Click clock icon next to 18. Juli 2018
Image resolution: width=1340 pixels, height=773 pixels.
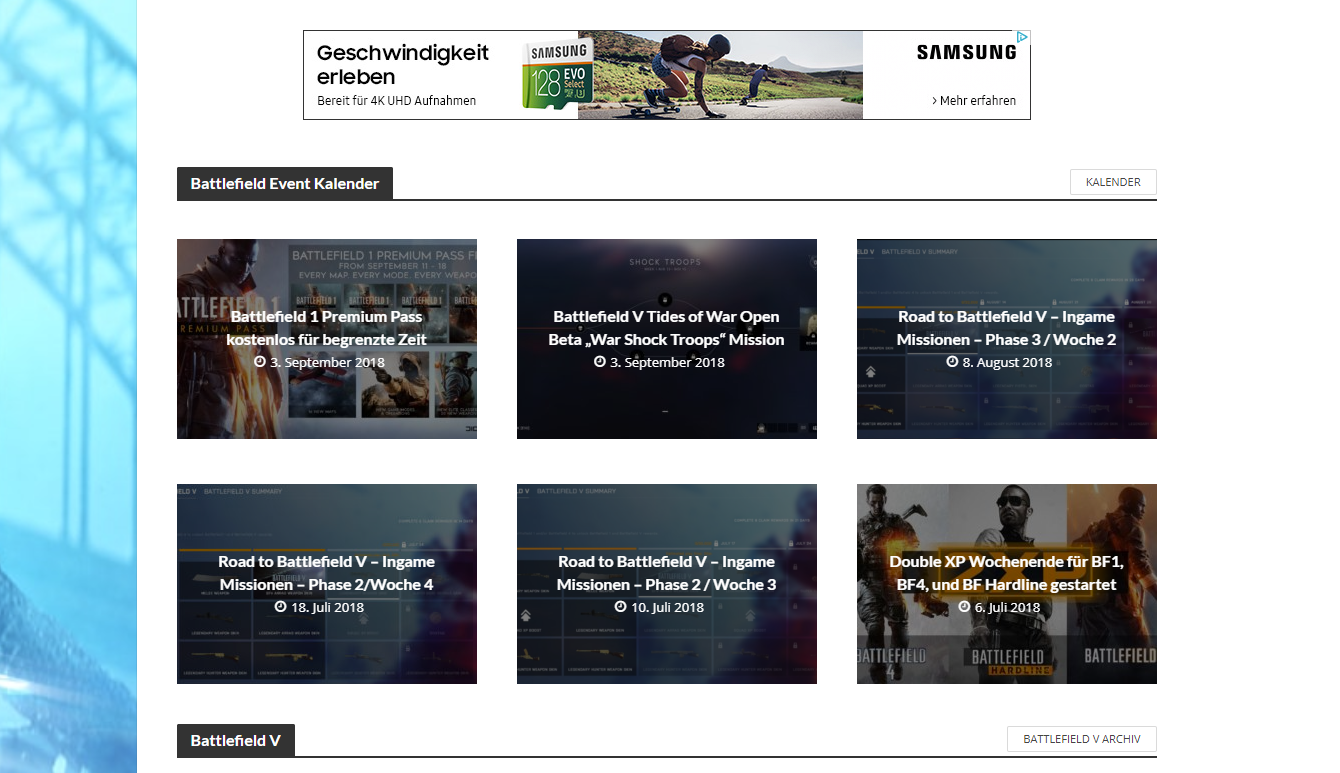tap(280, 607)
